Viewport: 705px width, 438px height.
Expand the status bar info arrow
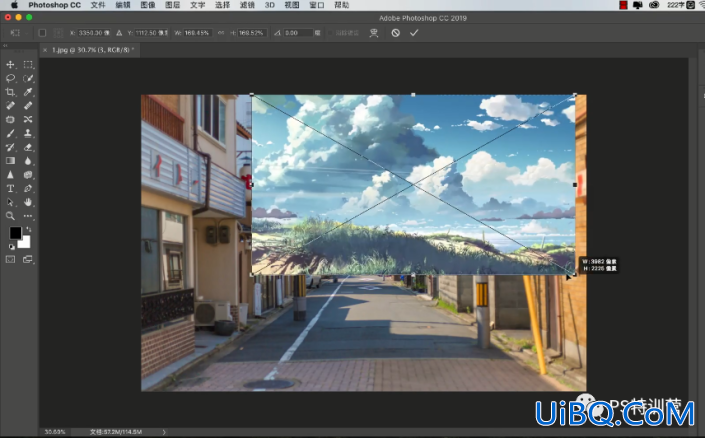click(164, 432)
